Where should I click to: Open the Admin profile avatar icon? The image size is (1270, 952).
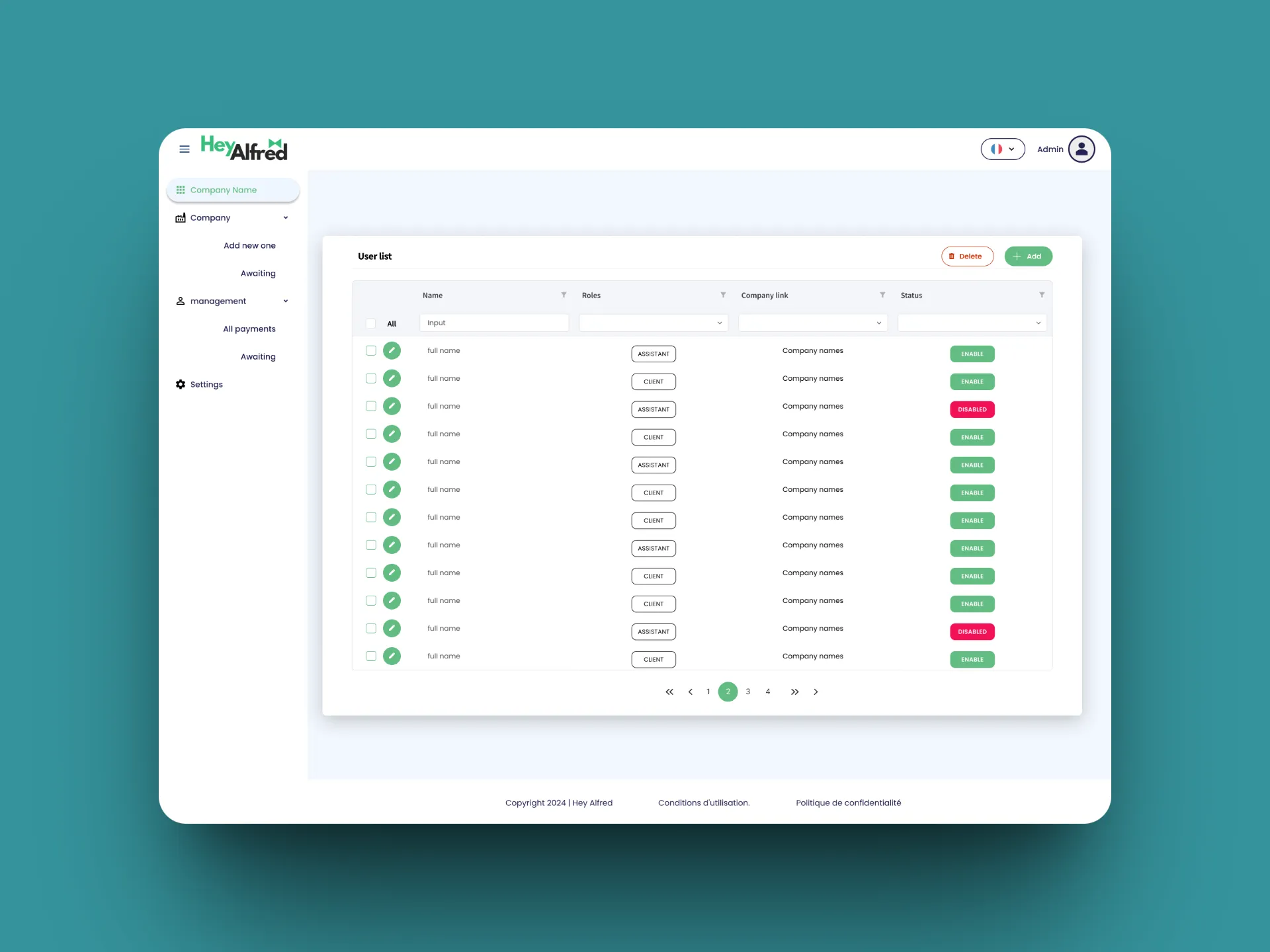tap(1081, 149)
